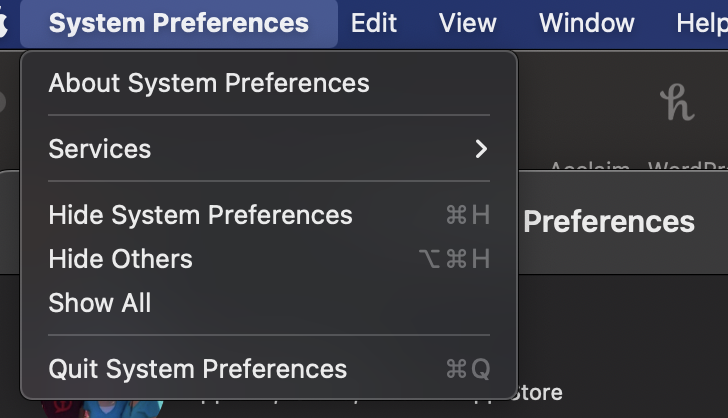Open the Window menu
The width and height of the screenshot is (728, 418).
coord(586,23)
